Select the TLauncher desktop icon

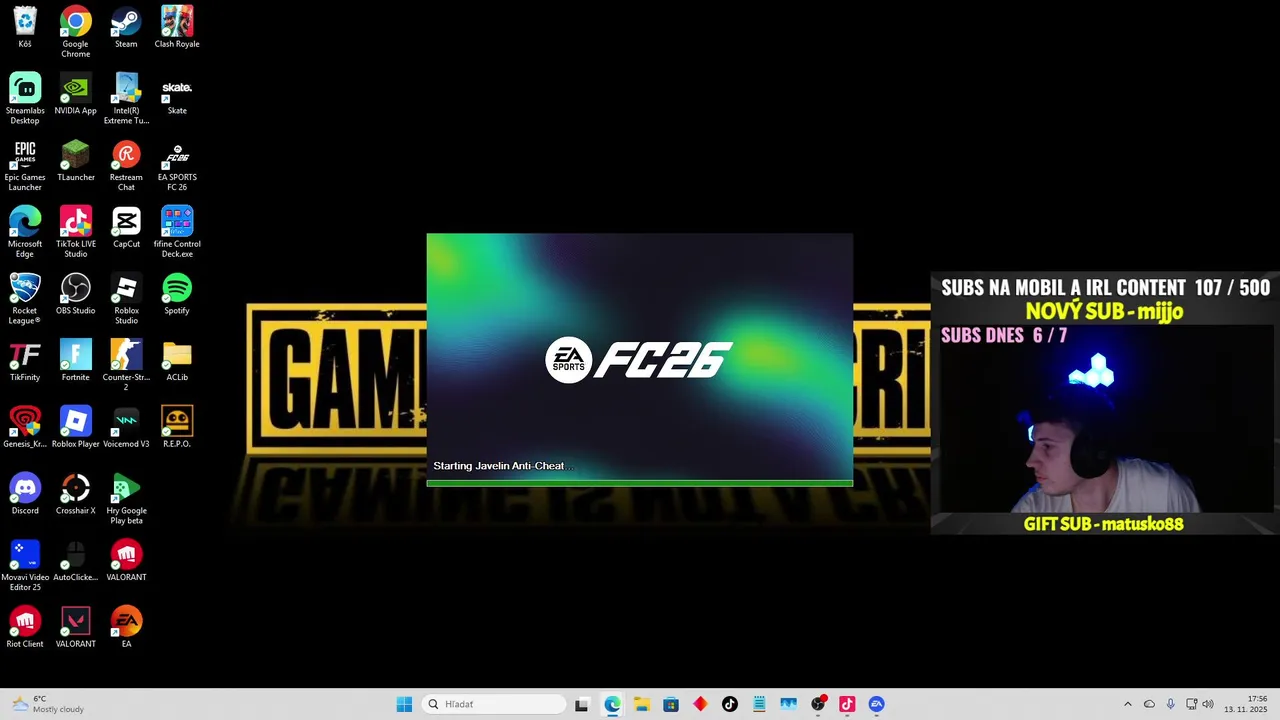tap(76, 160)
